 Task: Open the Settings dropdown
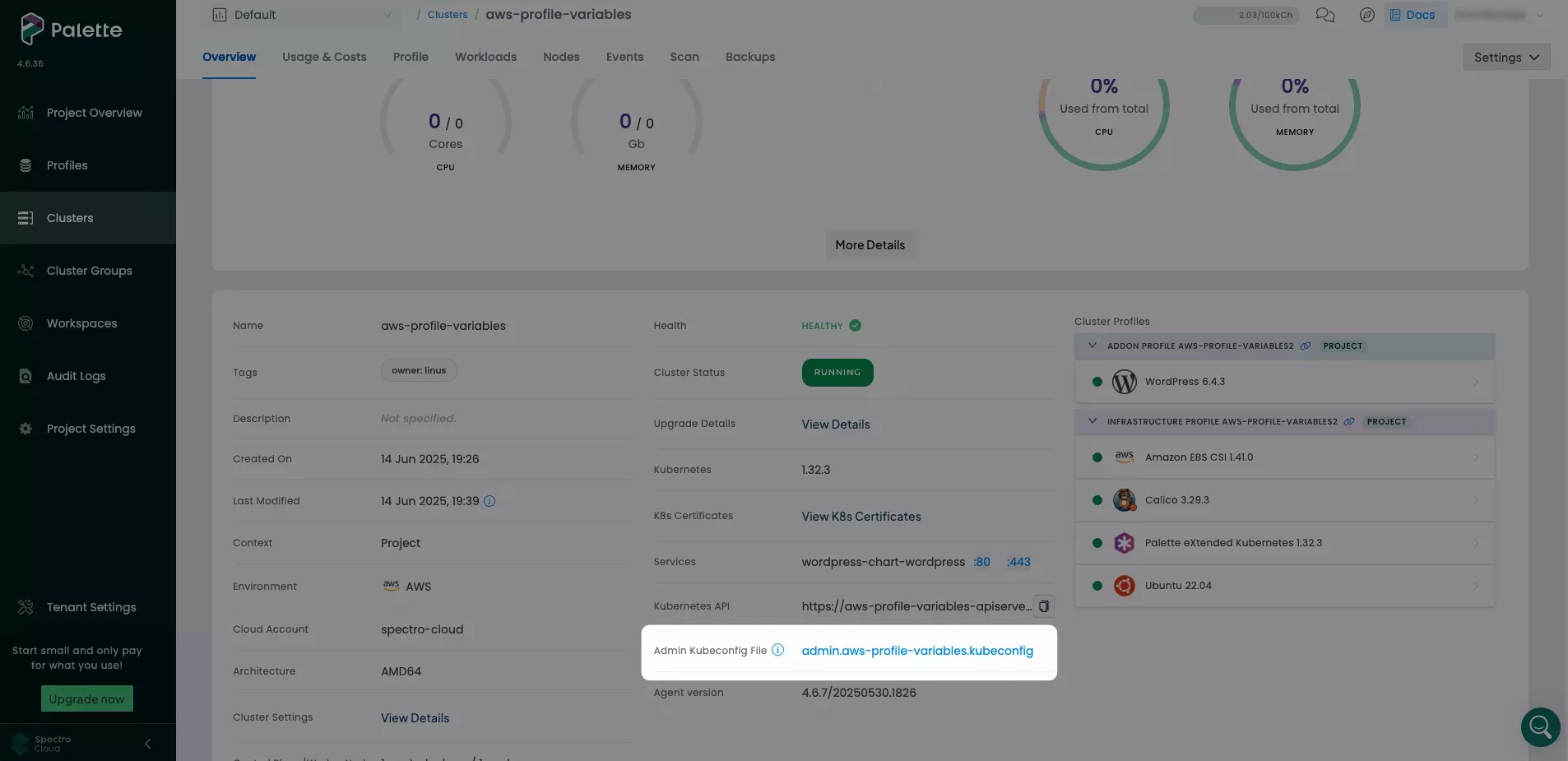coord(1505,58)
